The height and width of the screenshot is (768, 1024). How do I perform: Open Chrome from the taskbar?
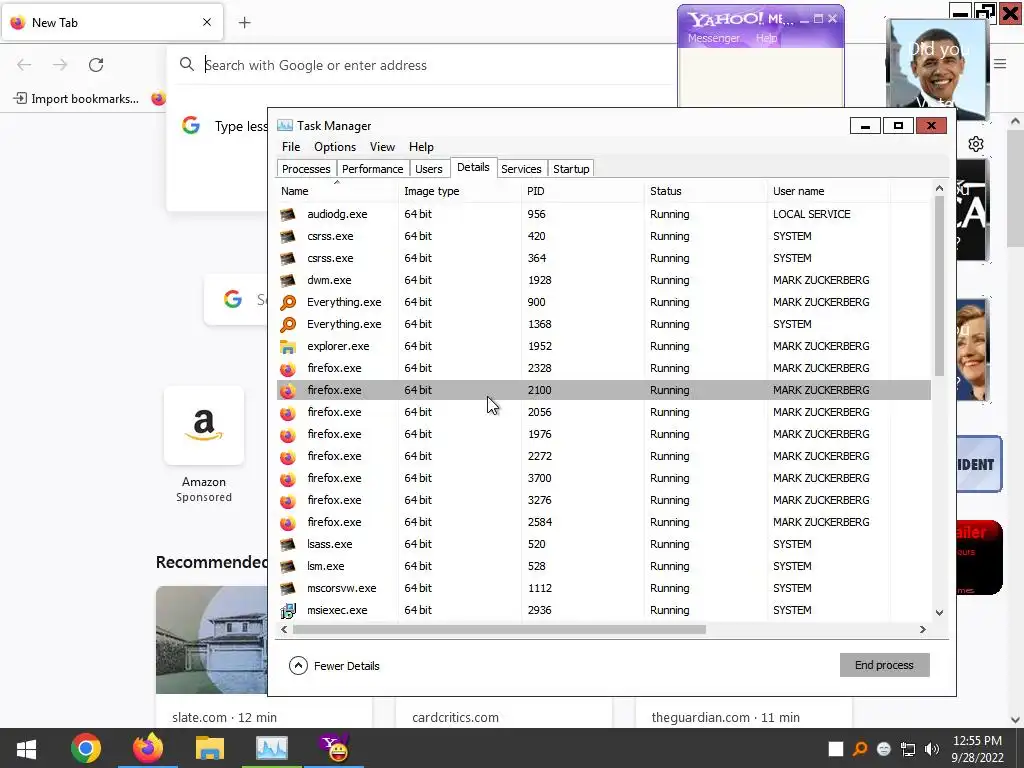click(86, 748)
